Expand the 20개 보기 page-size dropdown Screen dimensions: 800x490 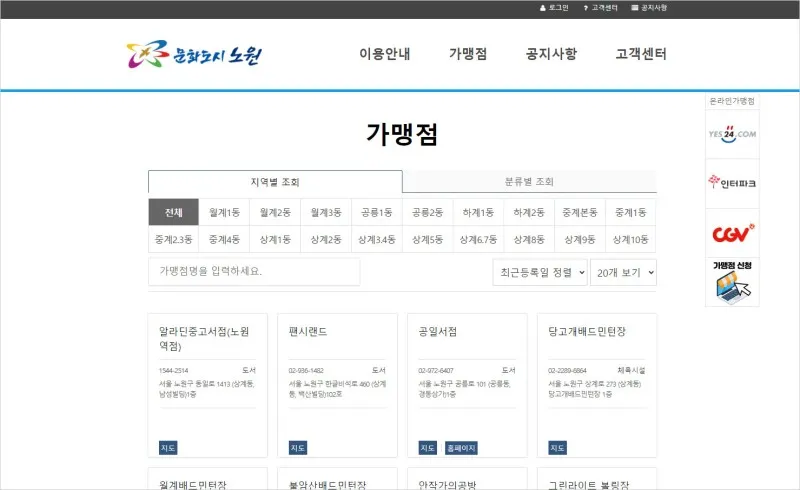(x=623, y=272)
